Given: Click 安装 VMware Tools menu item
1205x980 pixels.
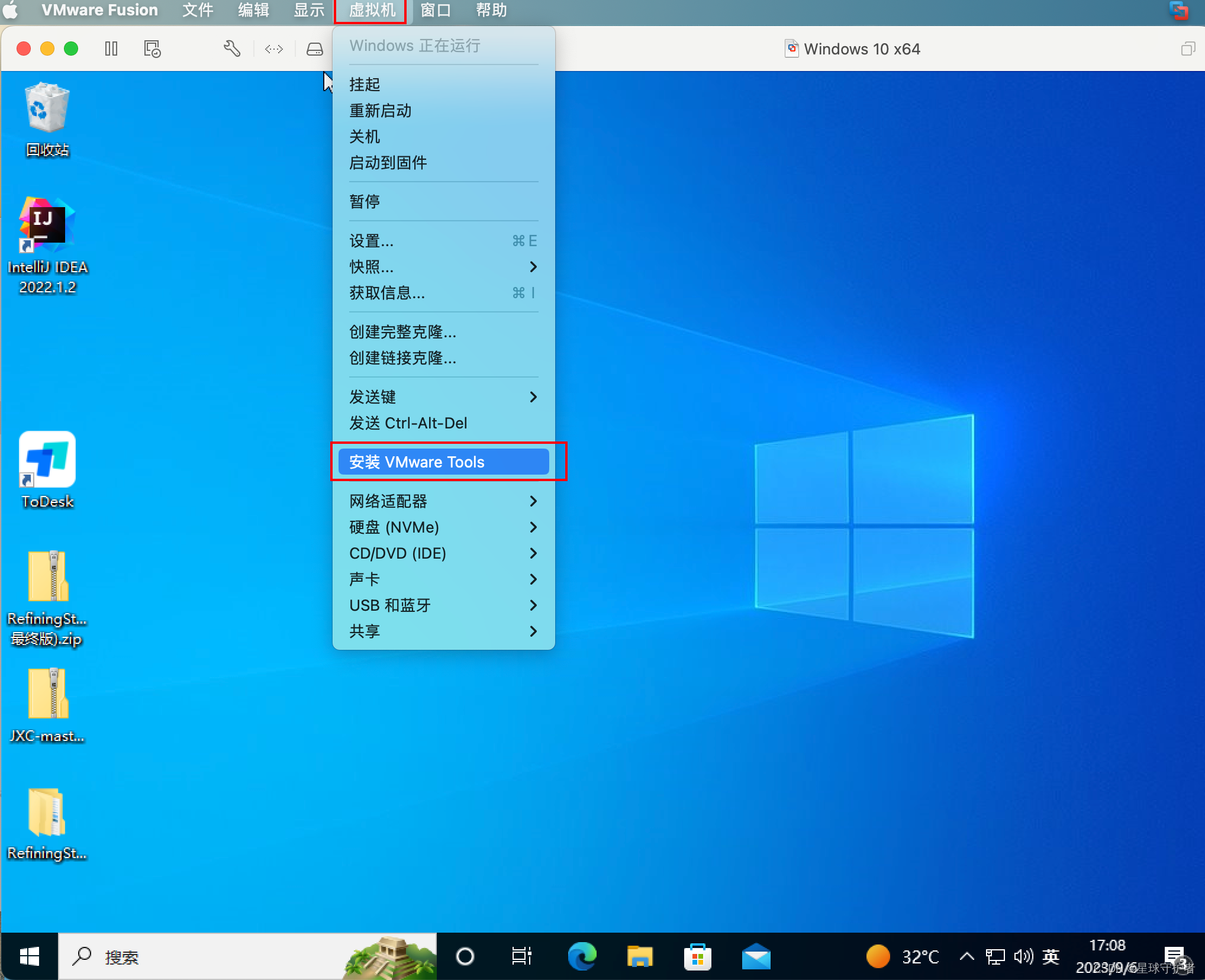Looking at the screenshot, I should (443, 462).
